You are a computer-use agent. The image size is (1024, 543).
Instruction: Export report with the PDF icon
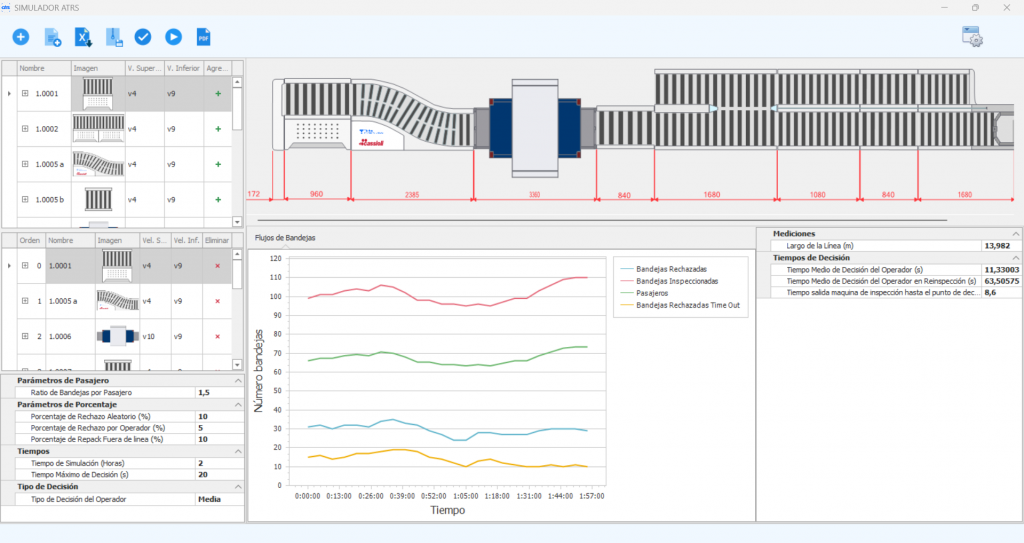(204, 37)
